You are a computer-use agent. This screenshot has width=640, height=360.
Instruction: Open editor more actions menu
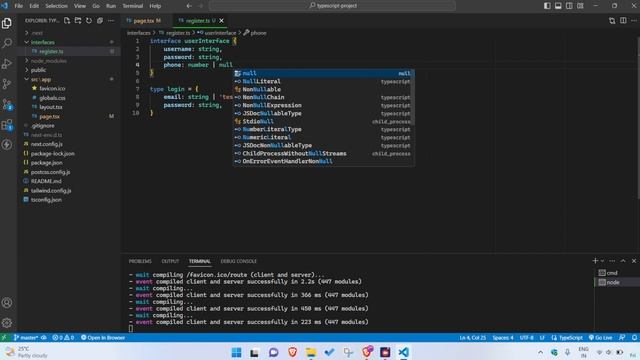634,20
